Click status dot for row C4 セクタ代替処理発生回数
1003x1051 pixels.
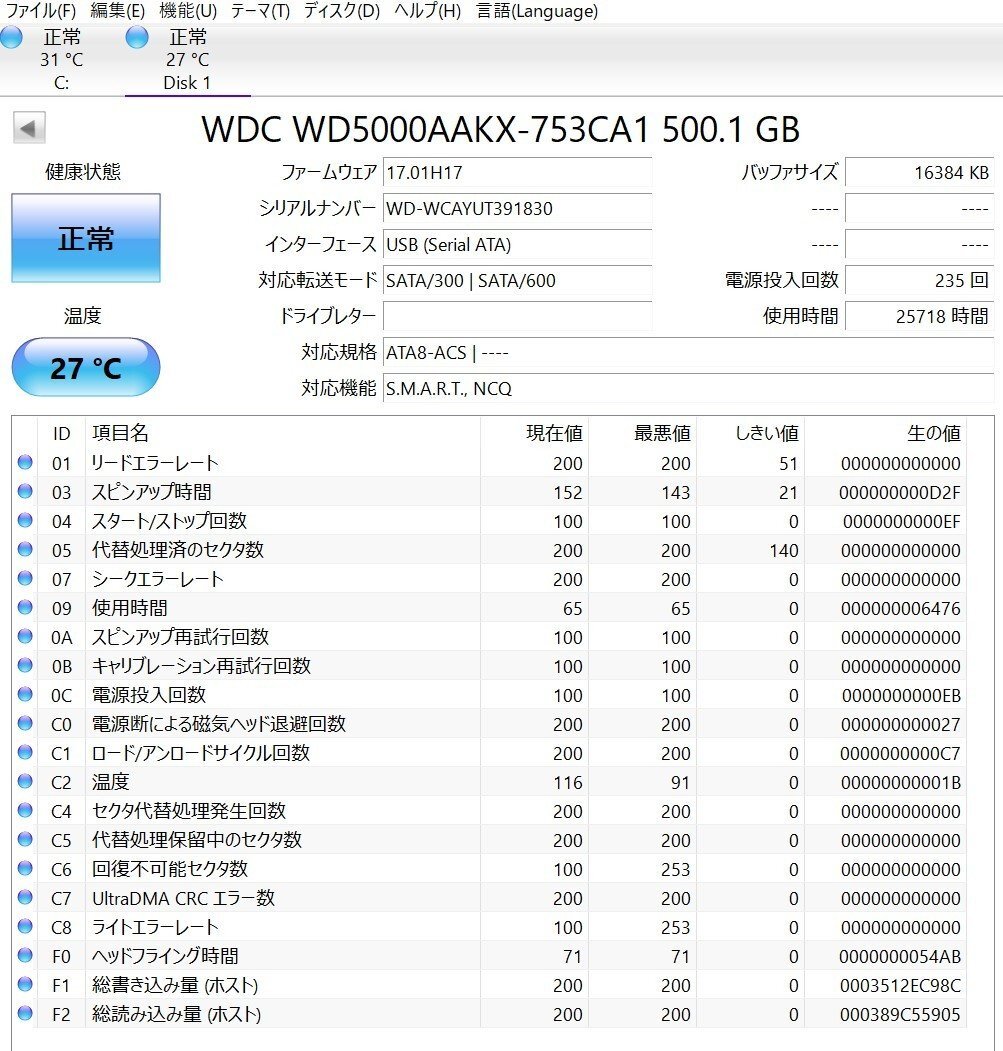click(25, 810)
